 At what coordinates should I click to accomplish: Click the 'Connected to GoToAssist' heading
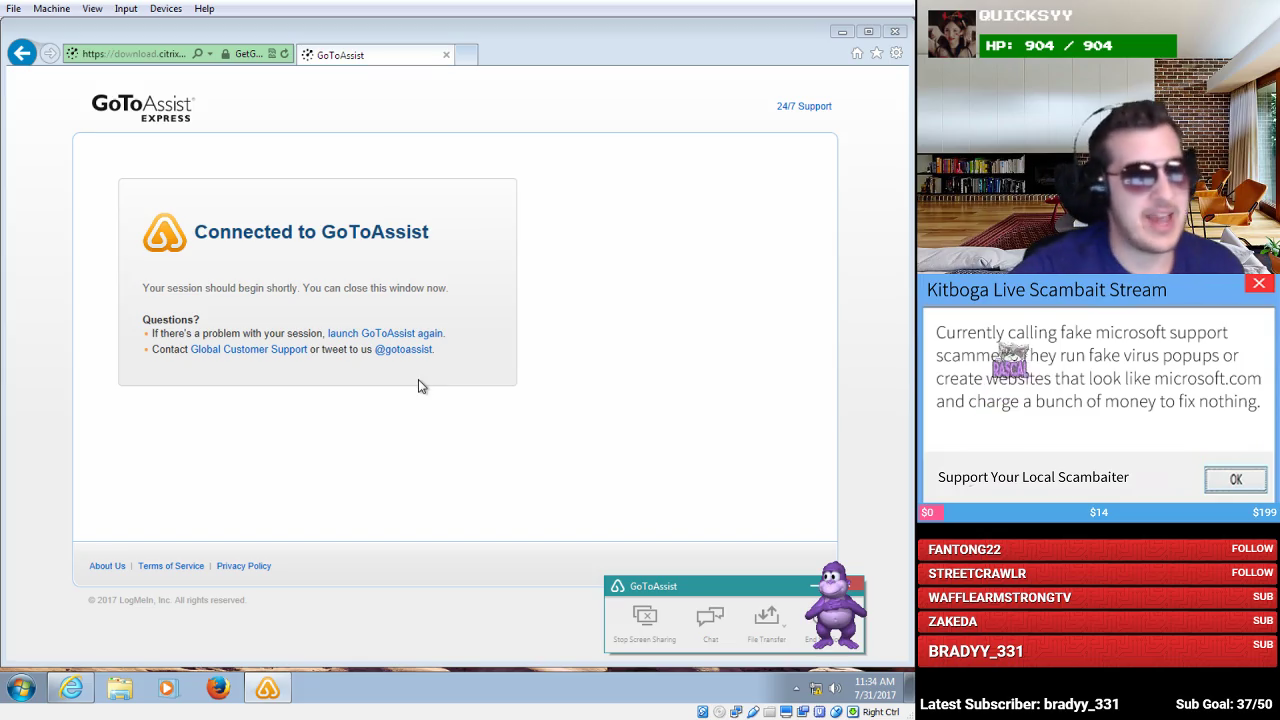pyautogui.click(x=311, y=232)
